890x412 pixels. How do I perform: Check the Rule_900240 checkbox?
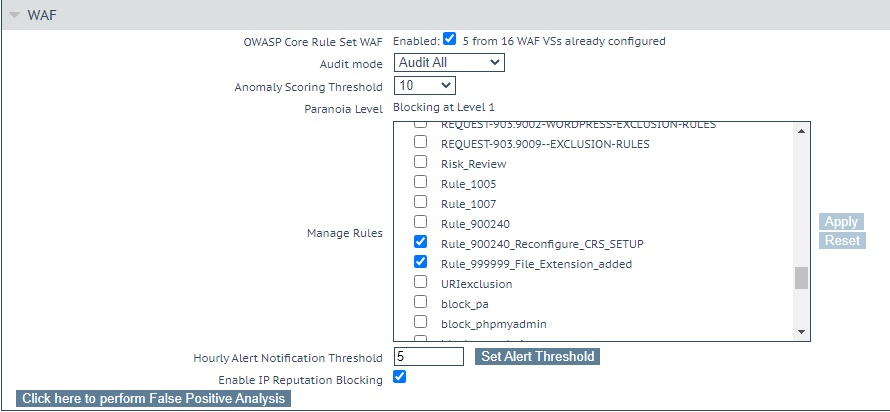[x=420, y=222]
